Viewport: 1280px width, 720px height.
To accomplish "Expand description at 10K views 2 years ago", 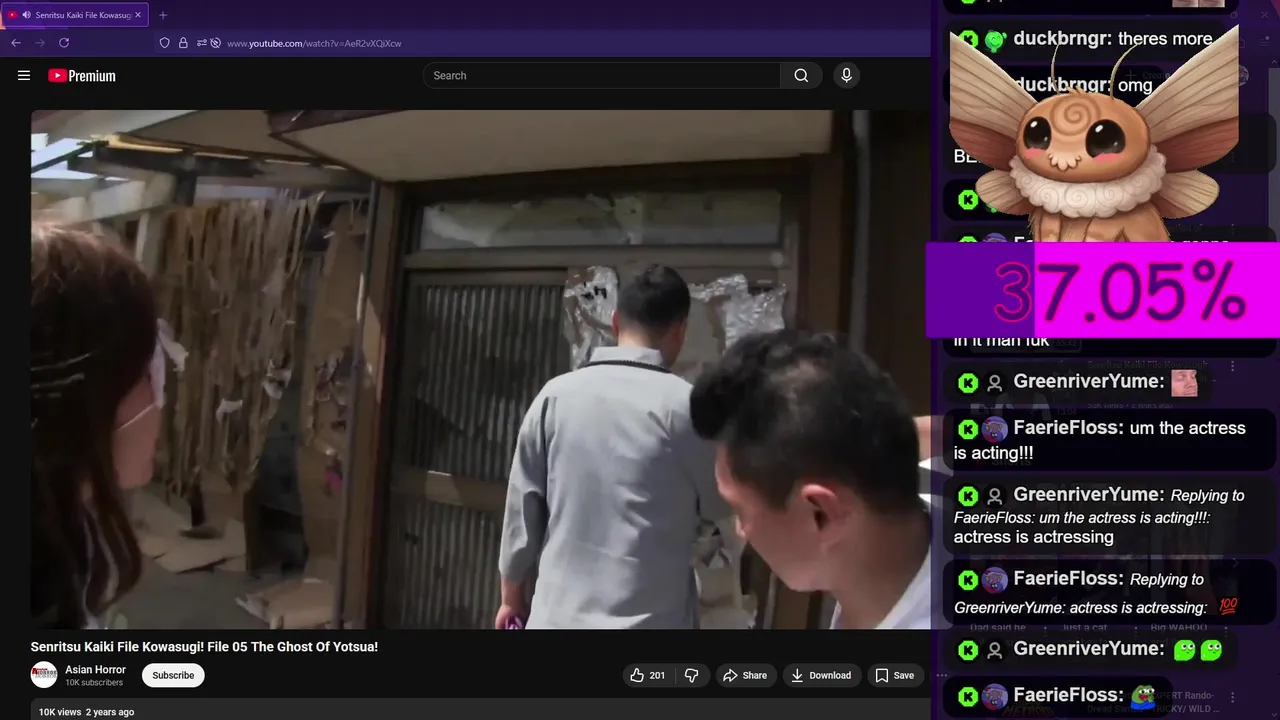I will click(86, 712).
